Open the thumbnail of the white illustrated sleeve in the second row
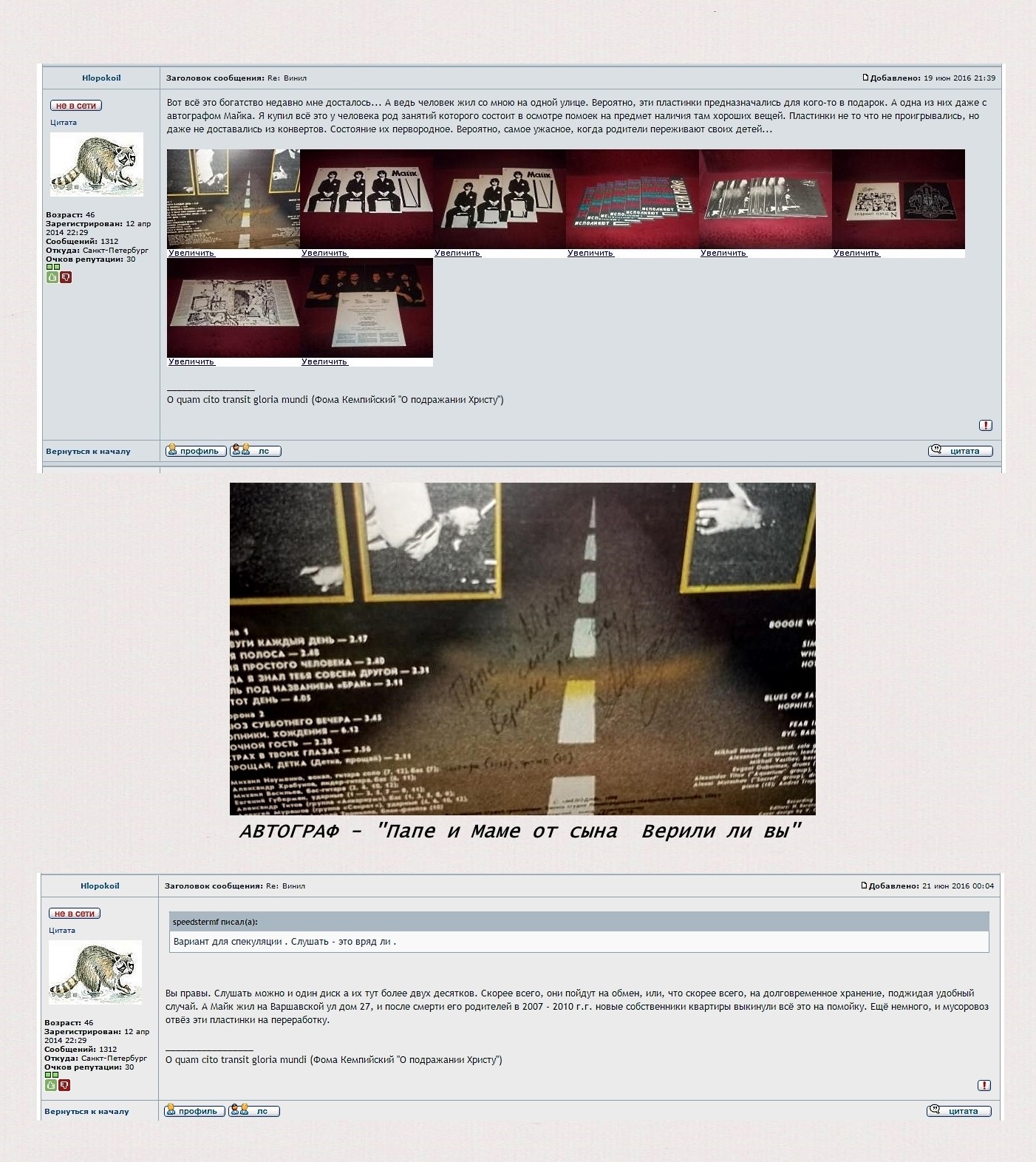Image resolution: width=1036 pixels, height=1162 pixels. [234, 308]
